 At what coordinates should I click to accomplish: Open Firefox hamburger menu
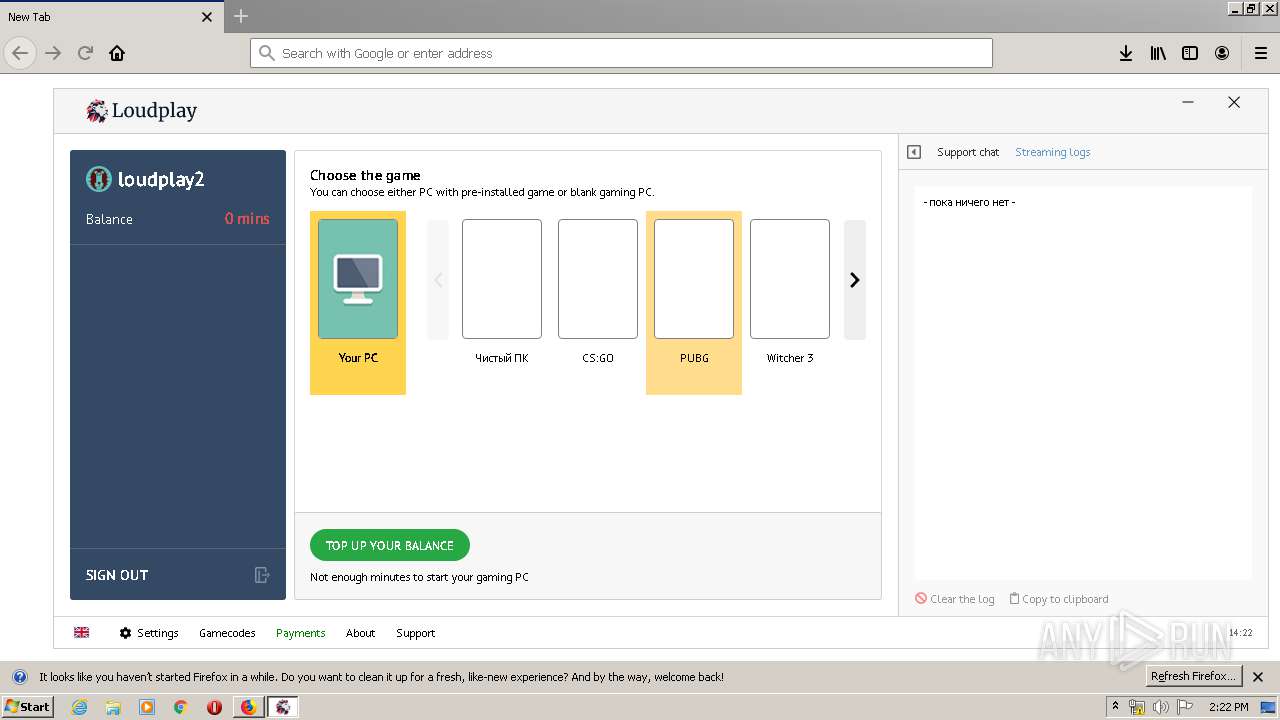click(1261, 53)
